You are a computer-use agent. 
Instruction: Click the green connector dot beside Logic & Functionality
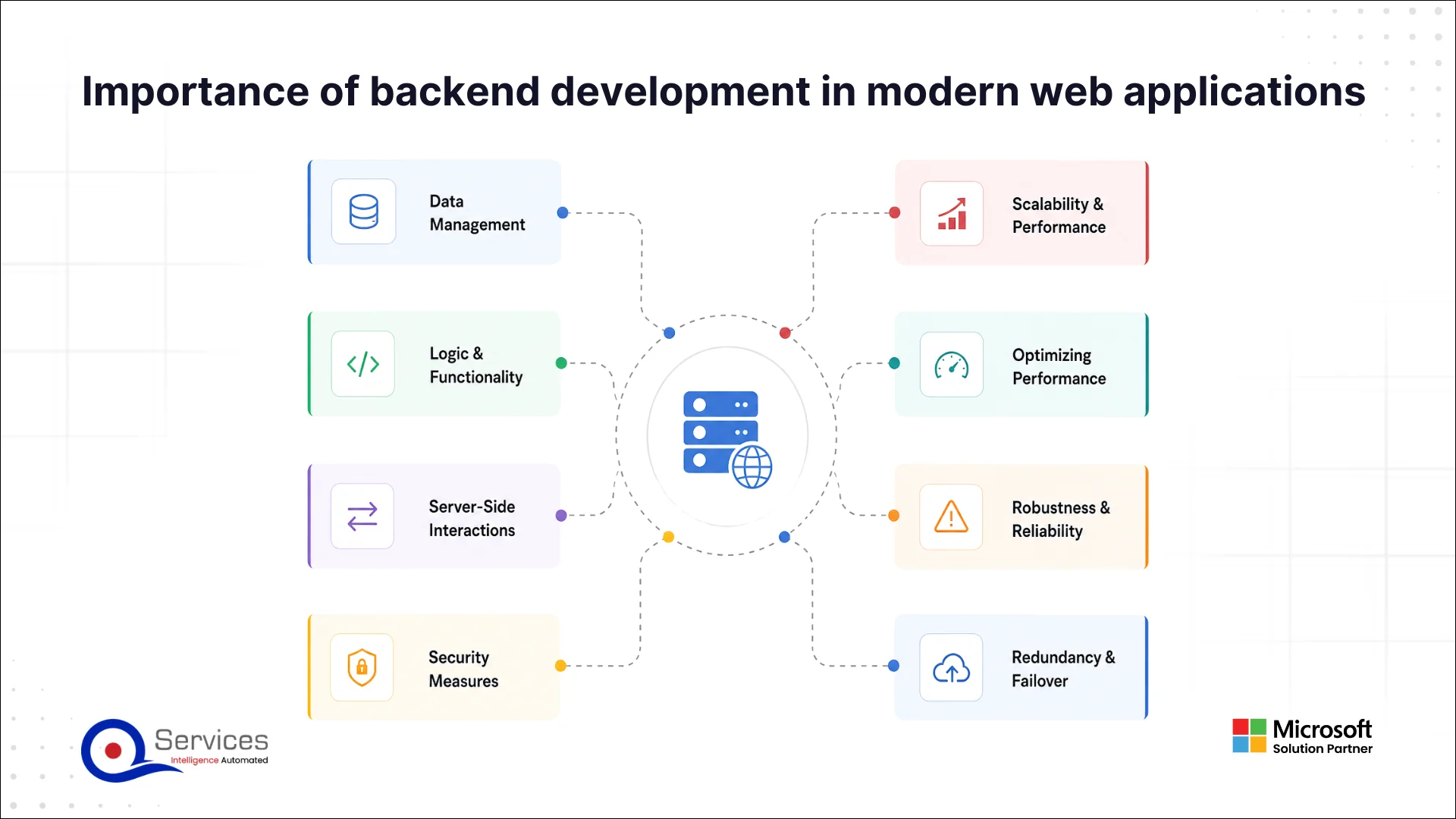[561, 363]
